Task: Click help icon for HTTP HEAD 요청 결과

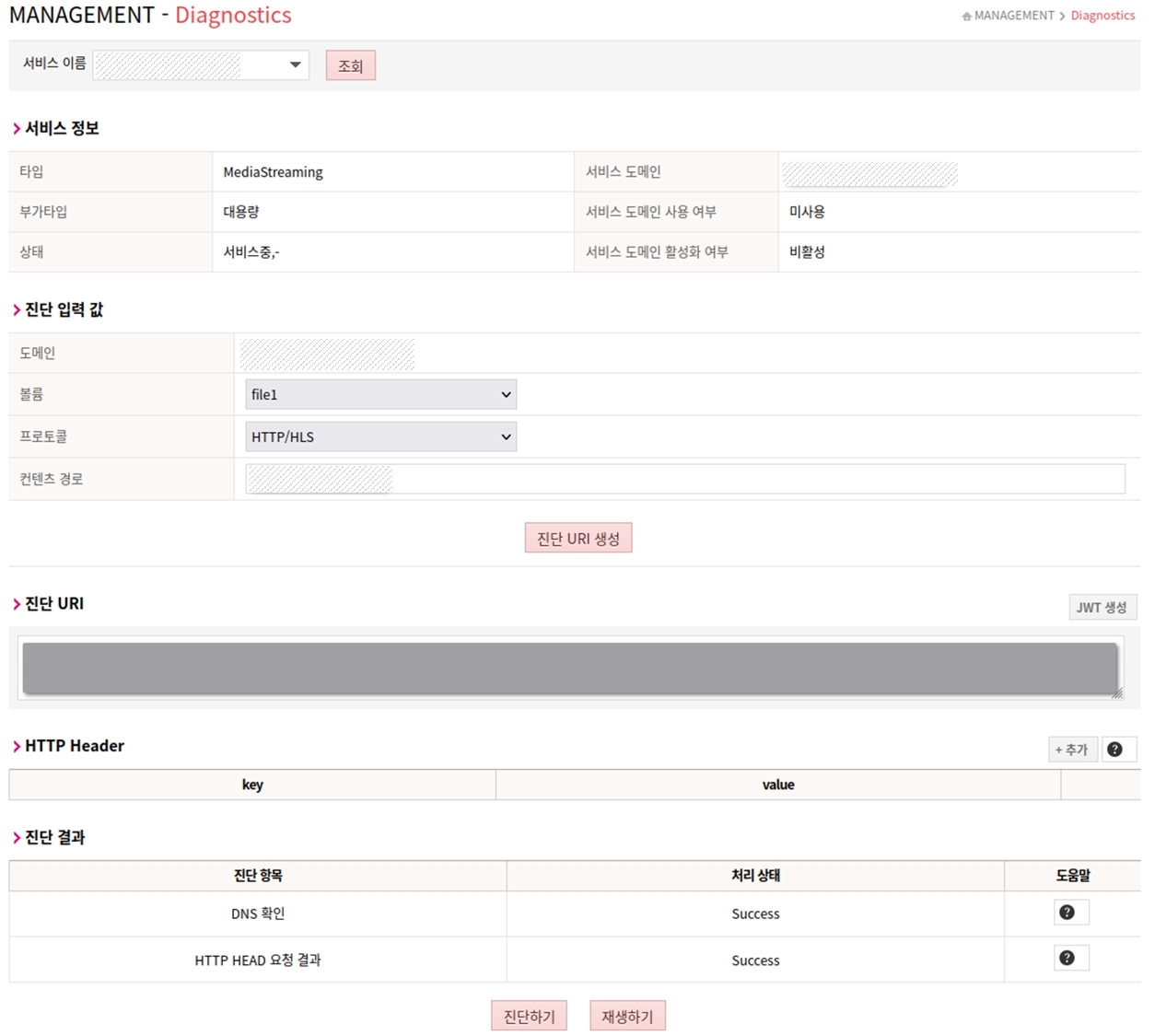Action: click(x=1067, y=959)
